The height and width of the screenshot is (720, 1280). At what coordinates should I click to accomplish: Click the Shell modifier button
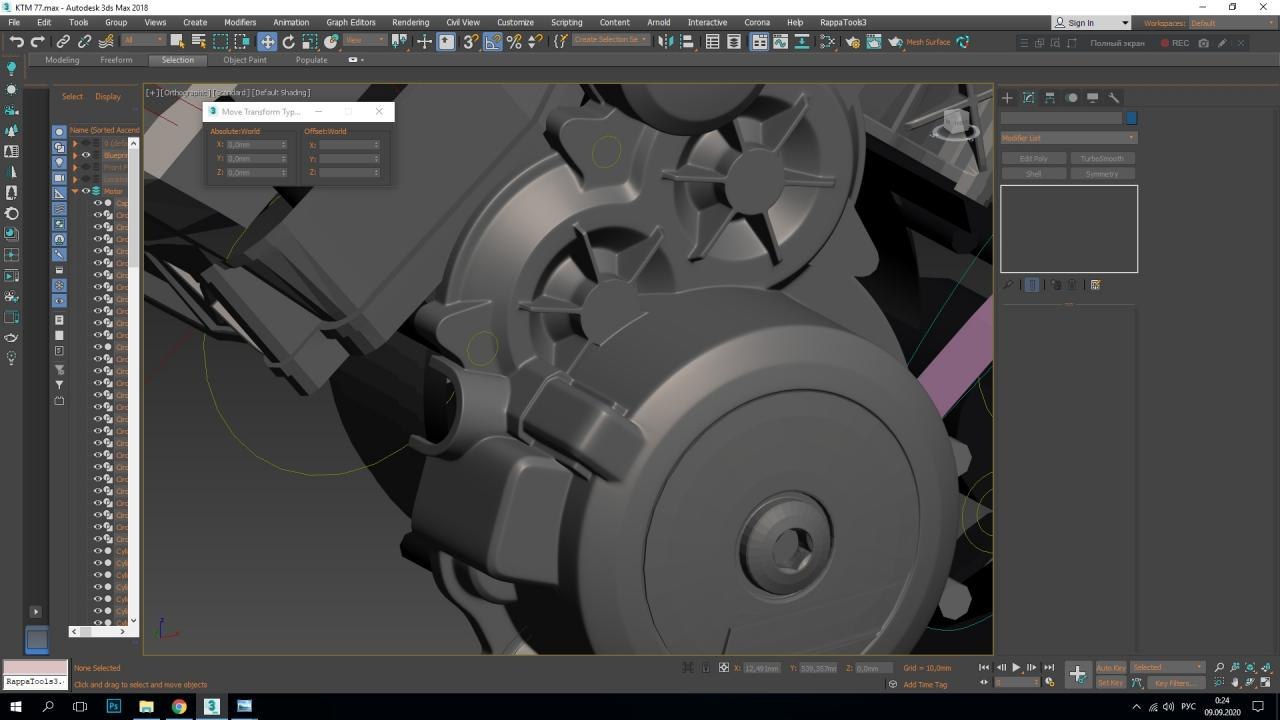pos(1034,174)
